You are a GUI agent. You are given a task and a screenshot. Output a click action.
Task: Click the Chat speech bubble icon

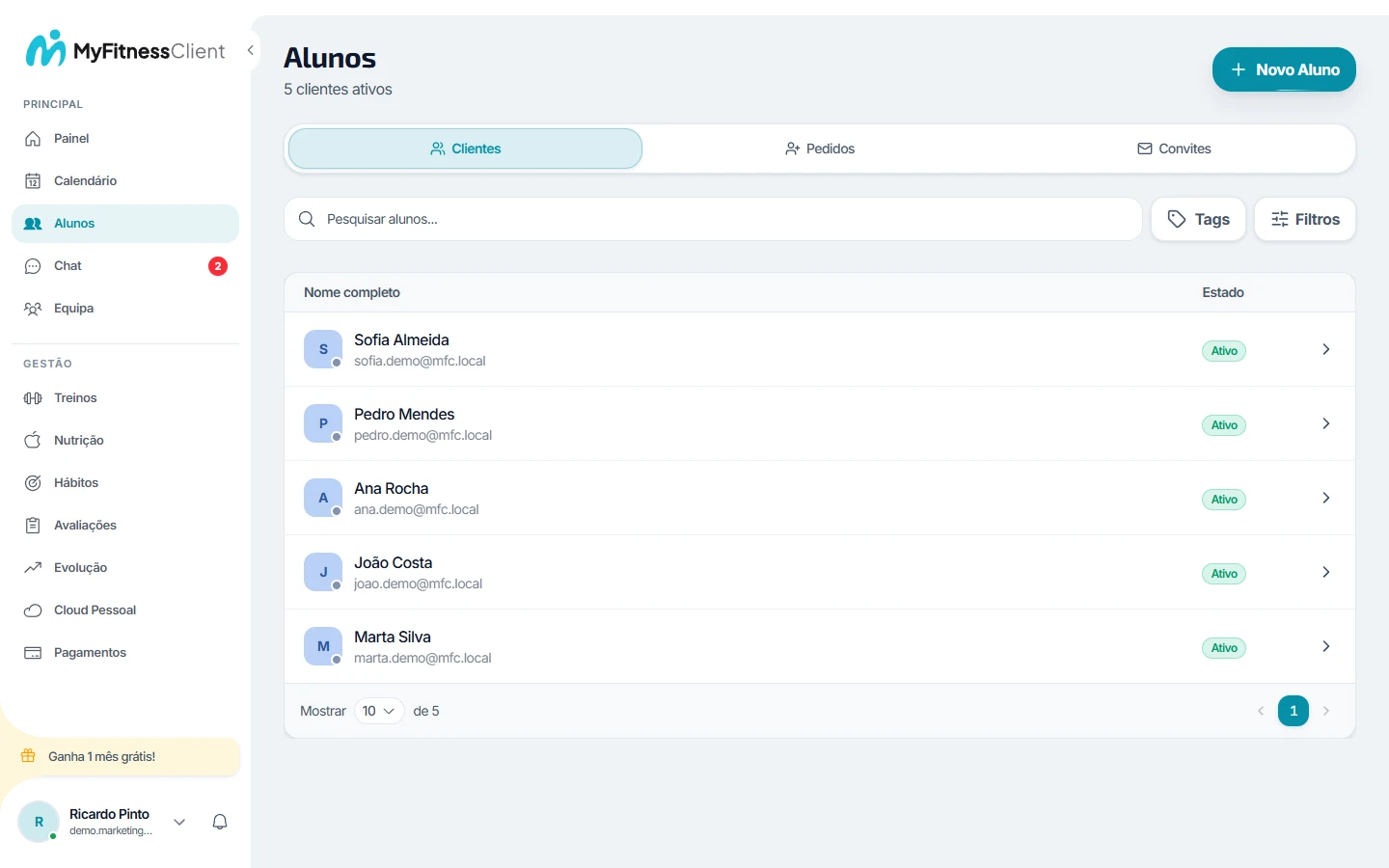[33, 266]
